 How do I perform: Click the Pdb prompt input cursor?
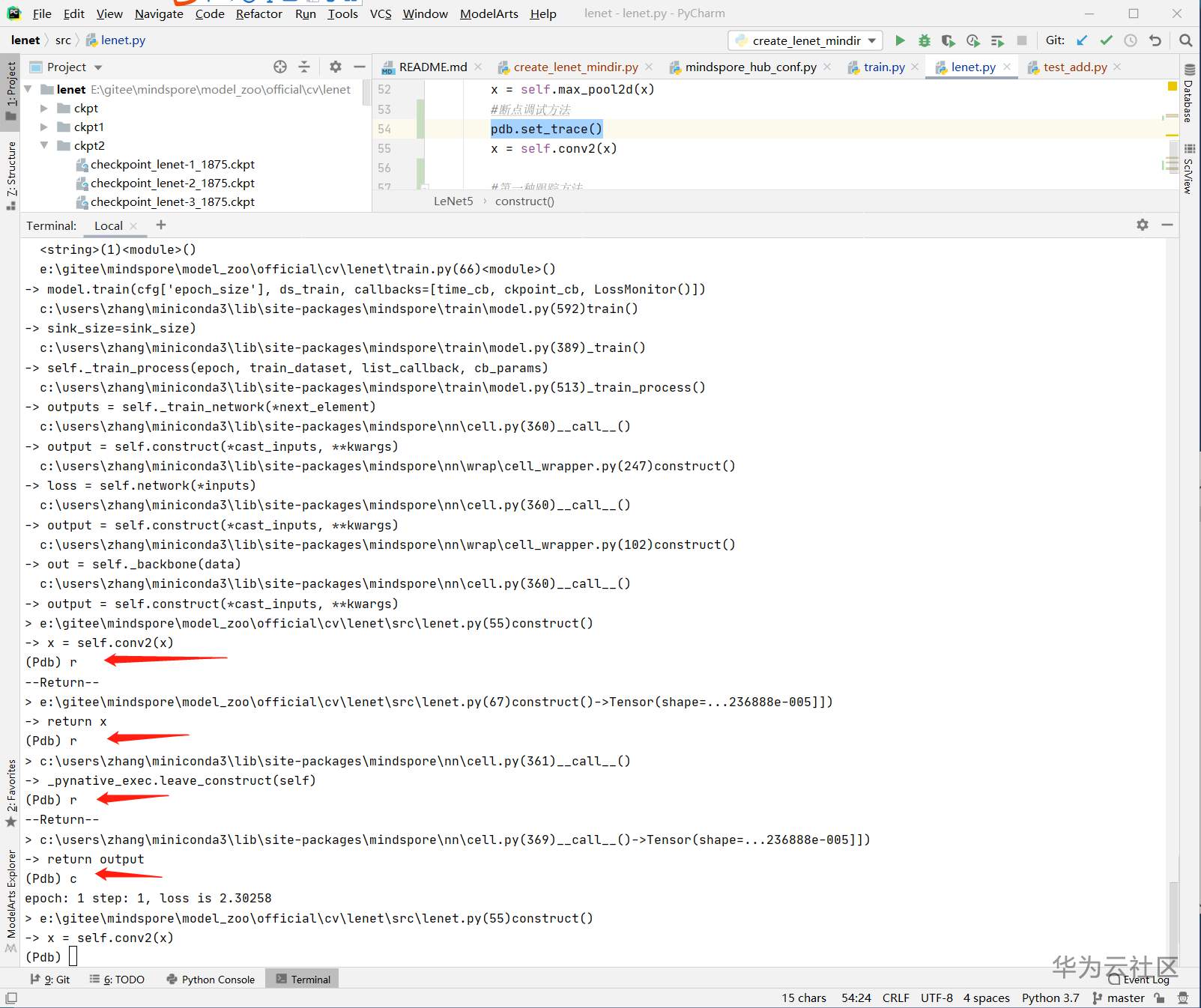click(73, 956)
